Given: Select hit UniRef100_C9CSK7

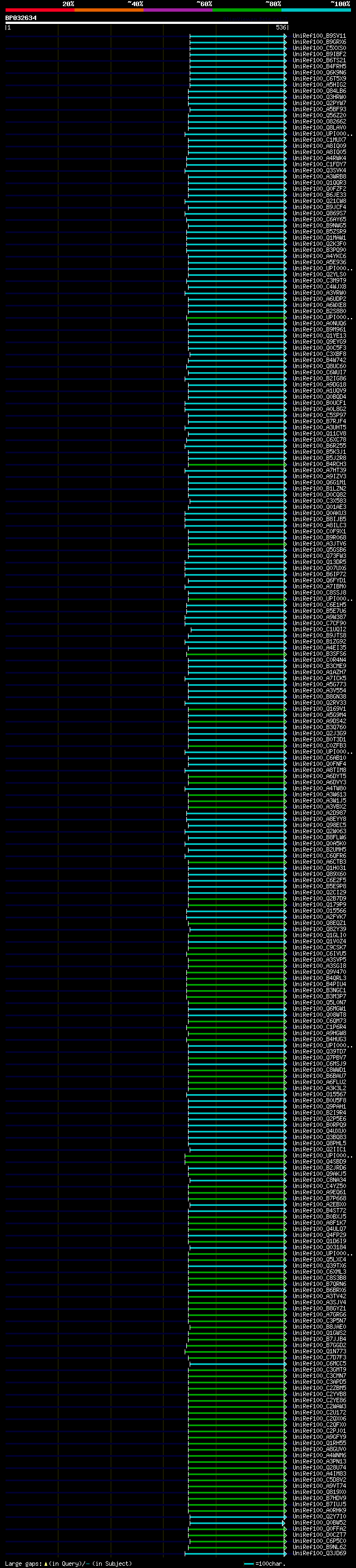Looking at the screenshot, I should 319,947.
